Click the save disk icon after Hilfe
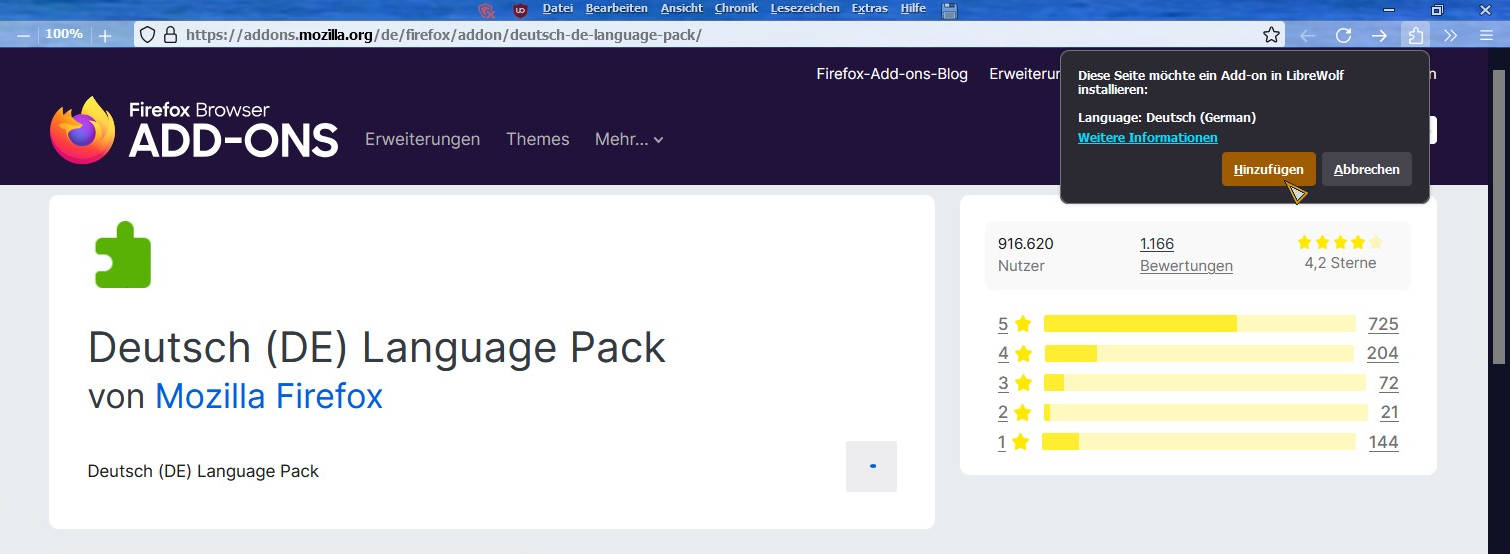The image size is (1510, 554). (949, 10)
